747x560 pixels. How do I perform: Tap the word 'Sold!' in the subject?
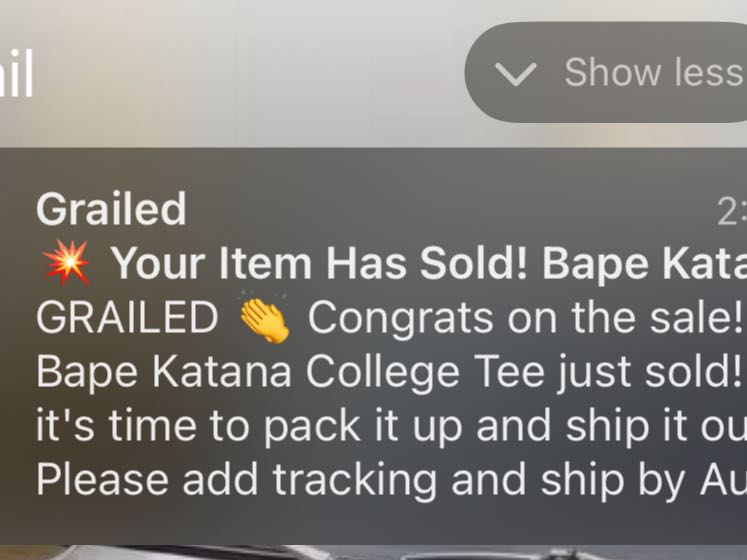coord(475,265)
